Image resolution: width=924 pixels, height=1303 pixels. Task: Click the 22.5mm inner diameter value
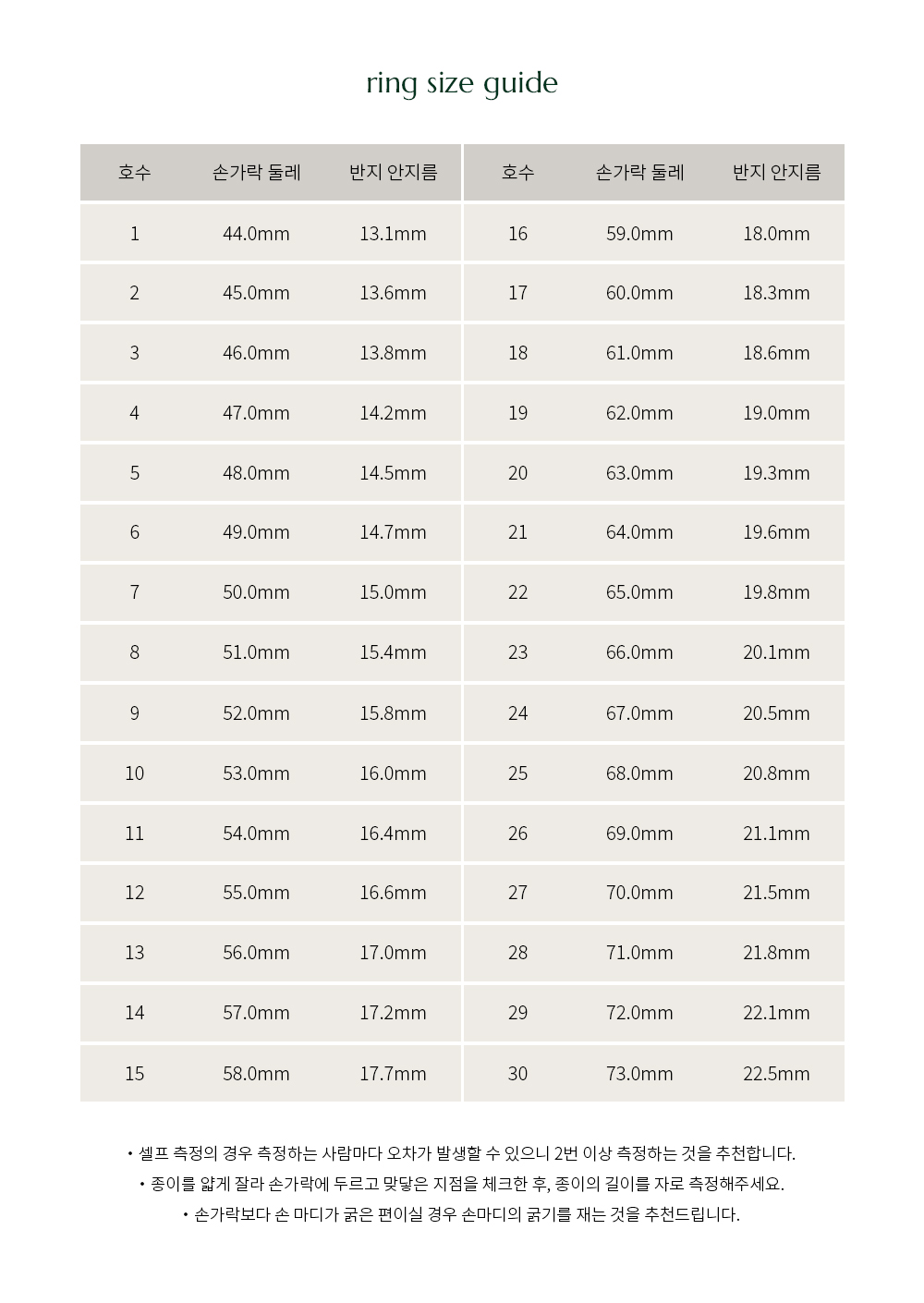[776, 1074]
